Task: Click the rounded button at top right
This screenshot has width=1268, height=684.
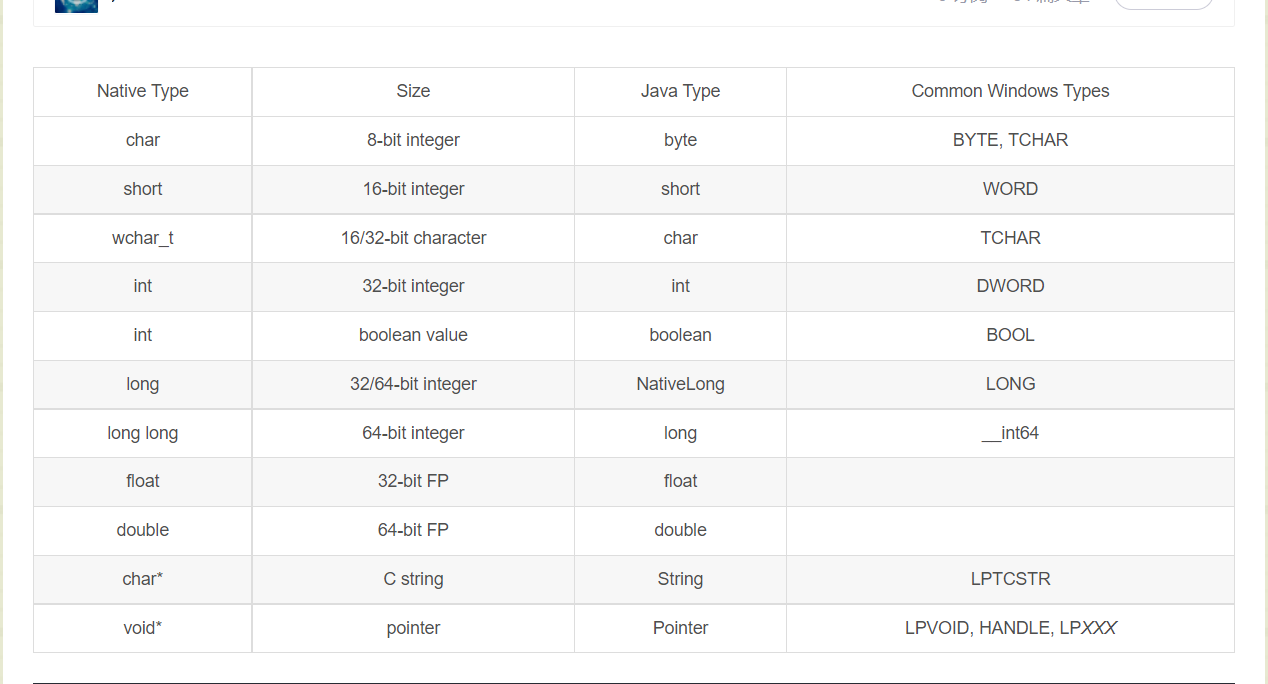Action: pyautogui.click(x=1163, y=3)
